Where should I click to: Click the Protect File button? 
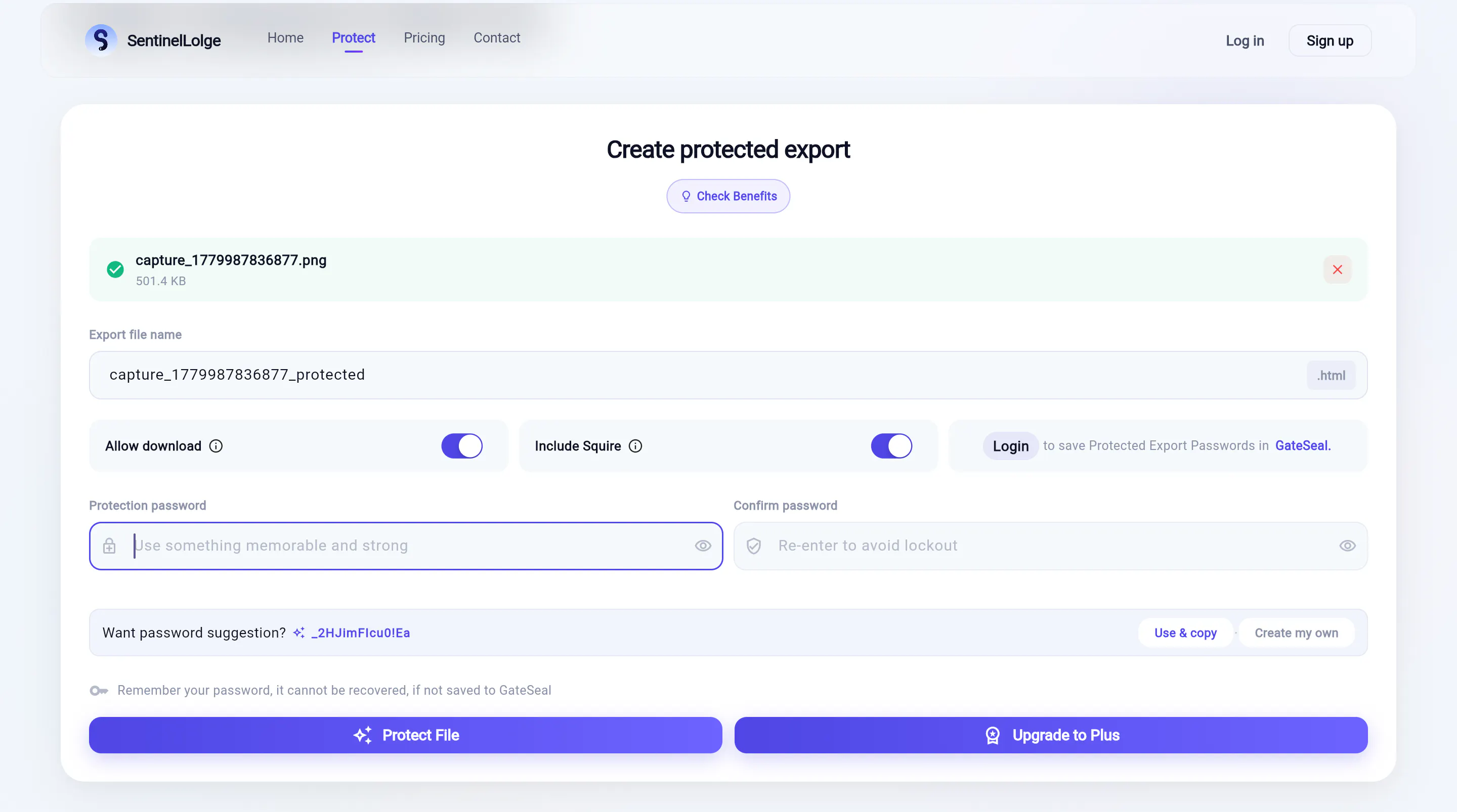pyautogui.click(x=406, y=735)
